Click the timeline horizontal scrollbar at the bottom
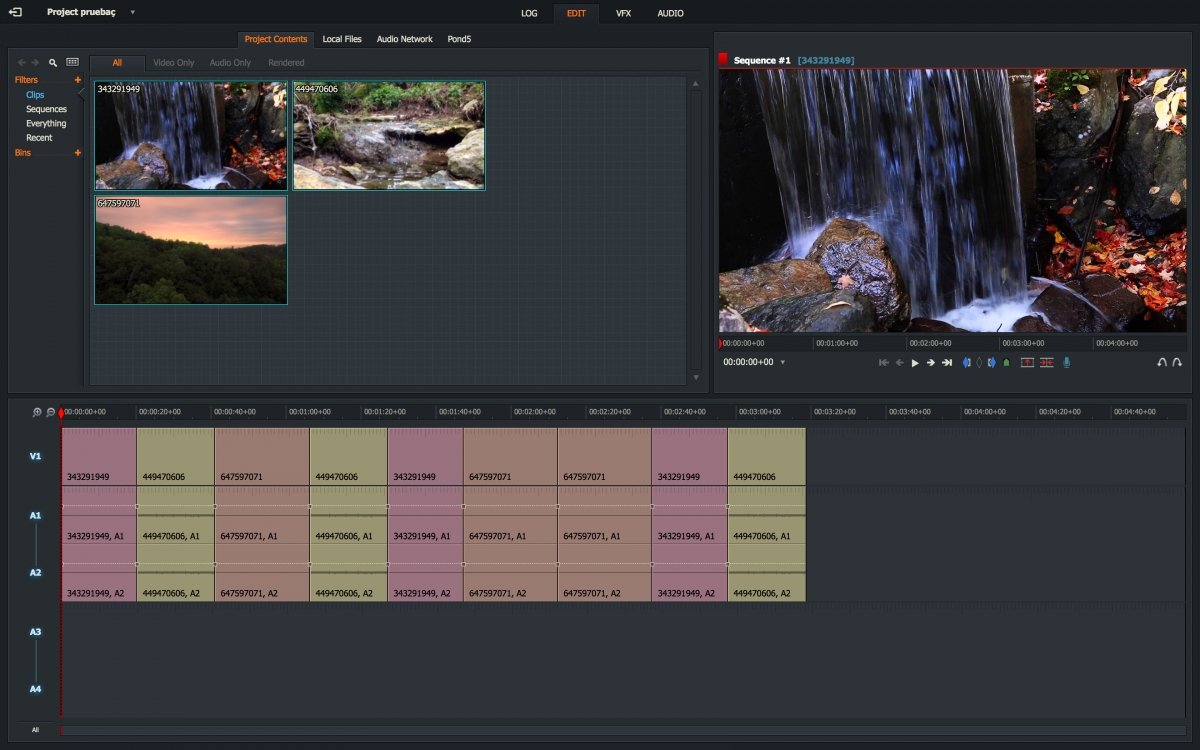Viewport: 1200px width, 750px height. click(x=623, y=730)
